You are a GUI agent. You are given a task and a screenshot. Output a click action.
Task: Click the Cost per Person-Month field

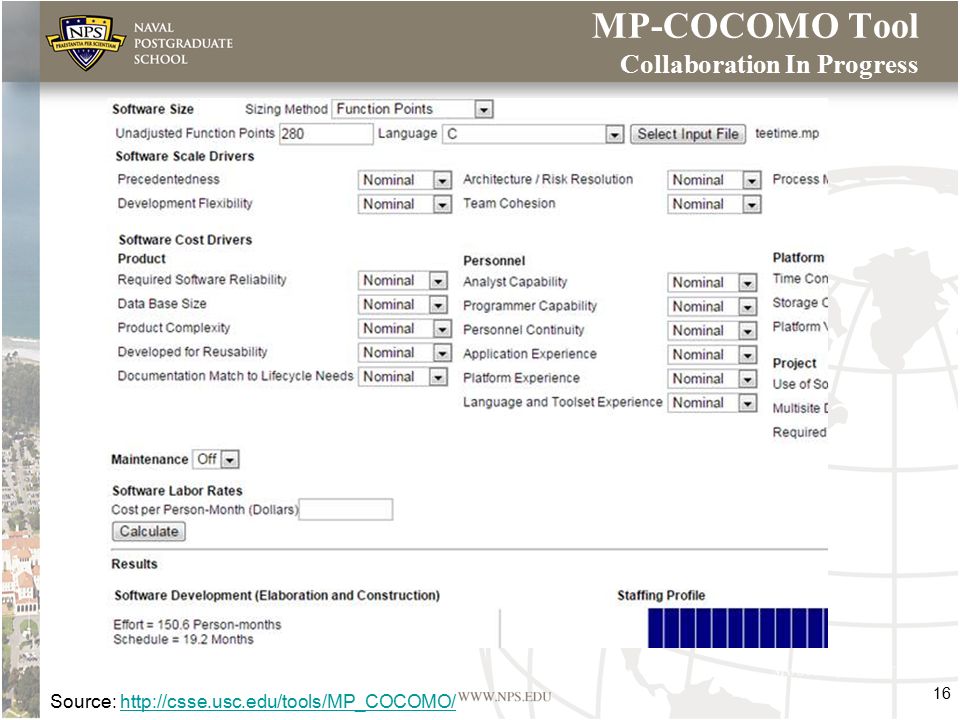(346, 509)
